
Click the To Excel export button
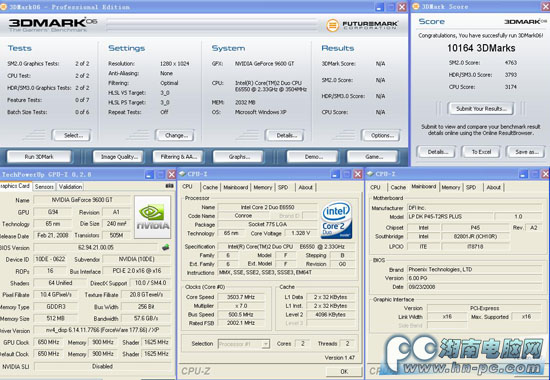tap(481, 152)
